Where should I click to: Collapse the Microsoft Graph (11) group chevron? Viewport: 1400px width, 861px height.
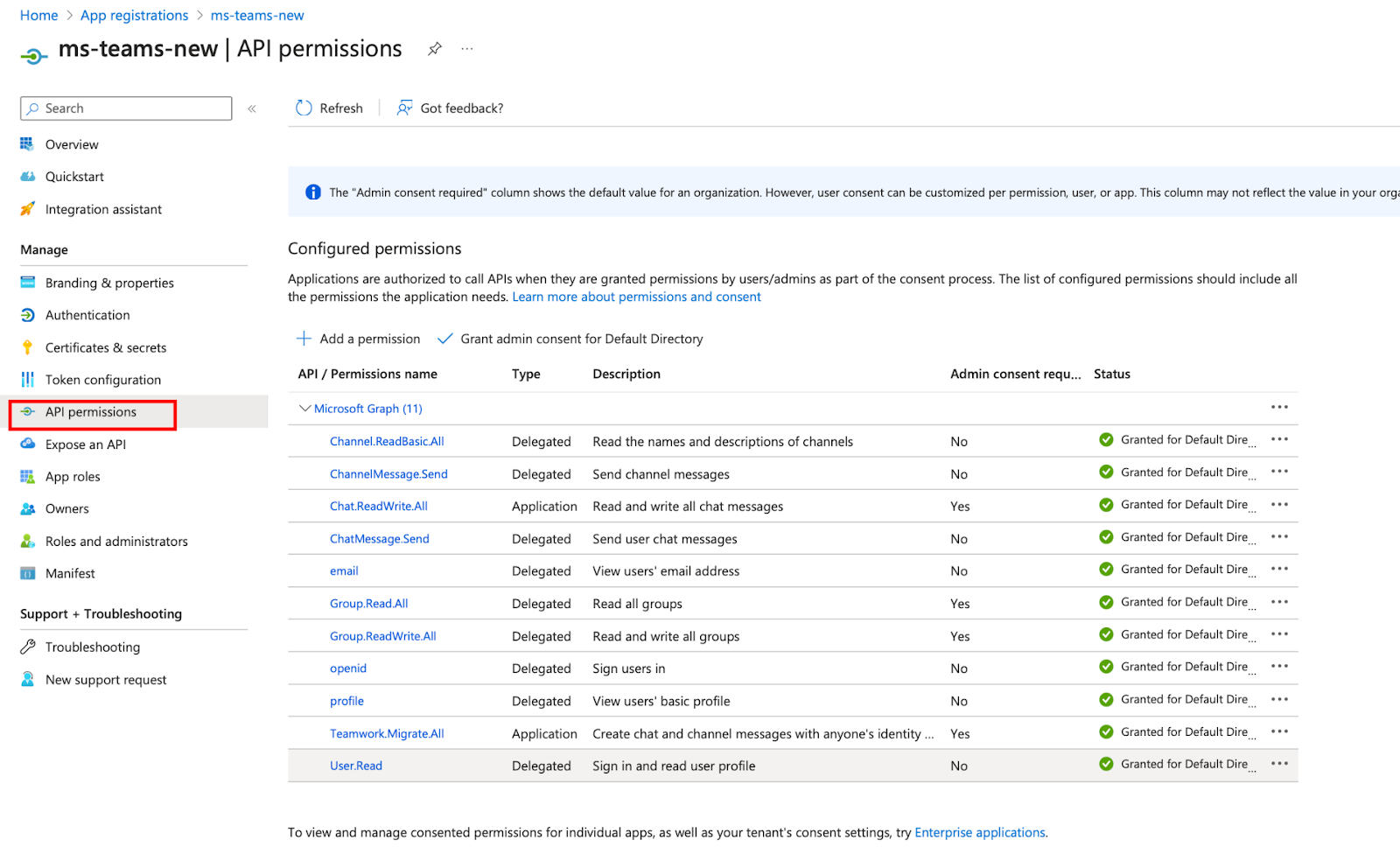[x=304, y=409]
